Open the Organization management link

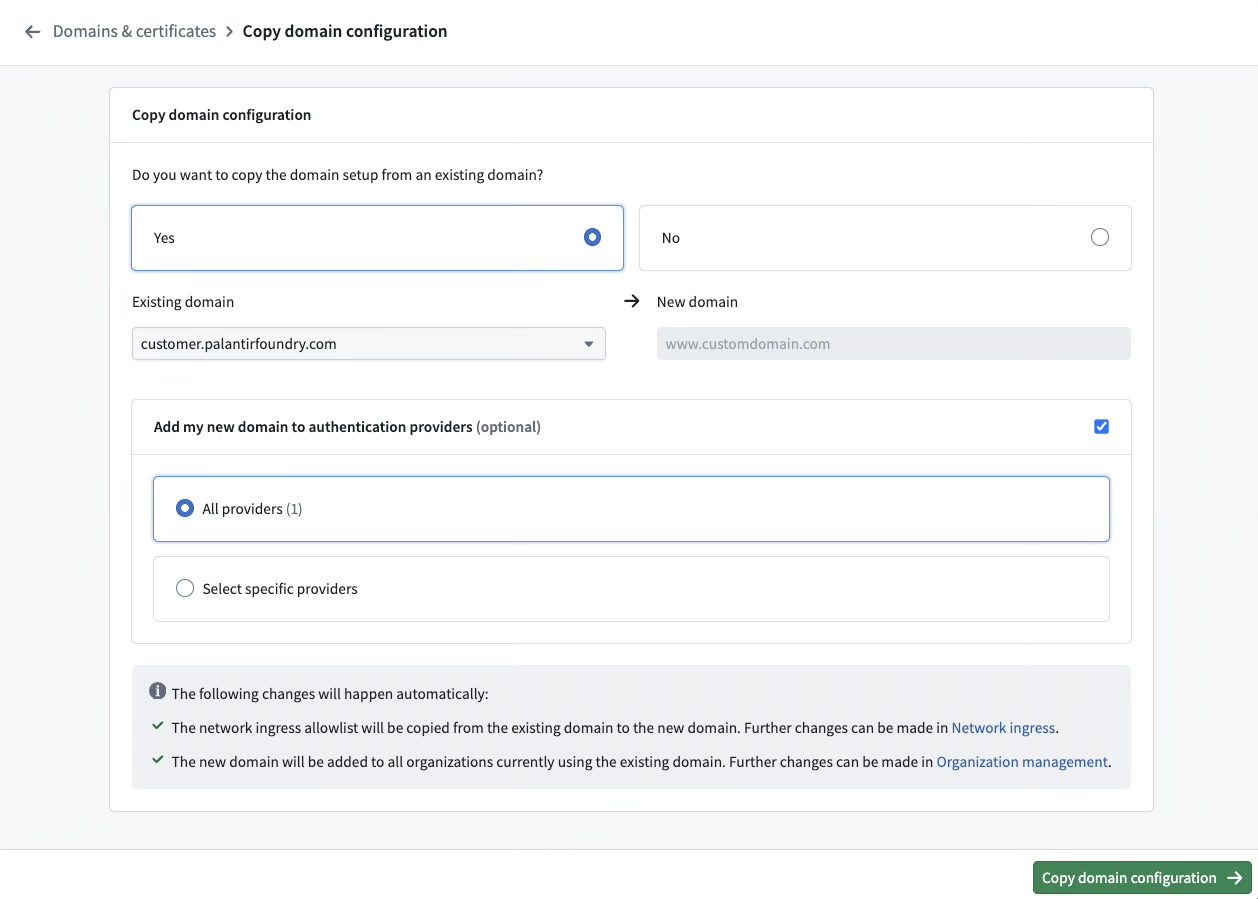coord(1021,761)
